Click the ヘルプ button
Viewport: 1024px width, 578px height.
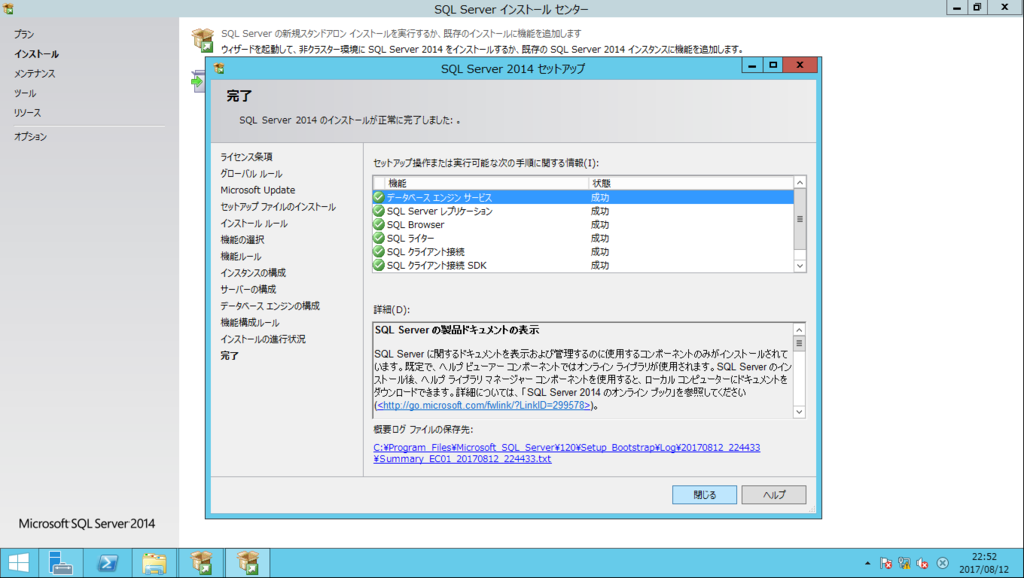tap(774, 494)
